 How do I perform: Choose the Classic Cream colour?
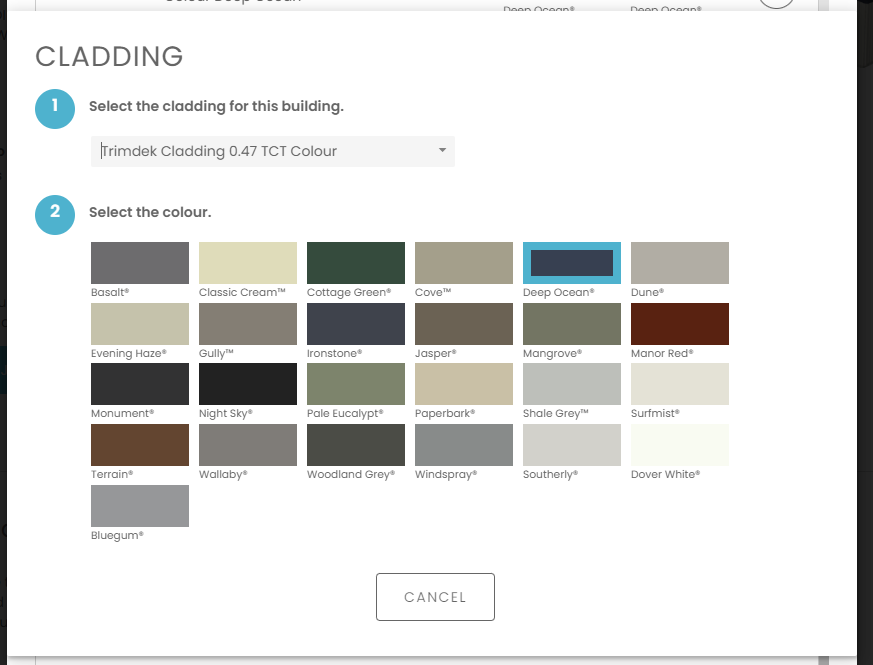coord(248,263)
